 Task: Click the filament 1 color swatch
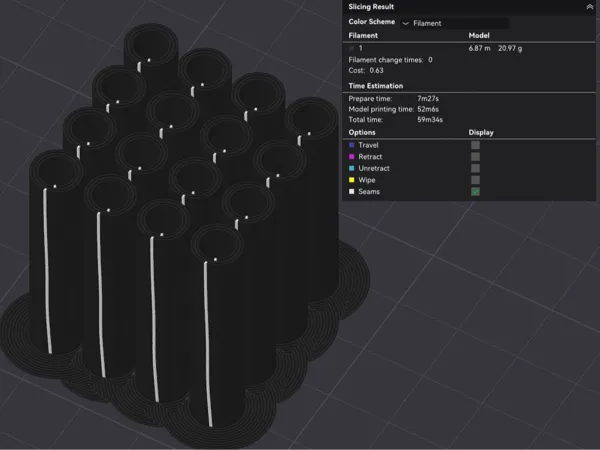click(352, 48)
